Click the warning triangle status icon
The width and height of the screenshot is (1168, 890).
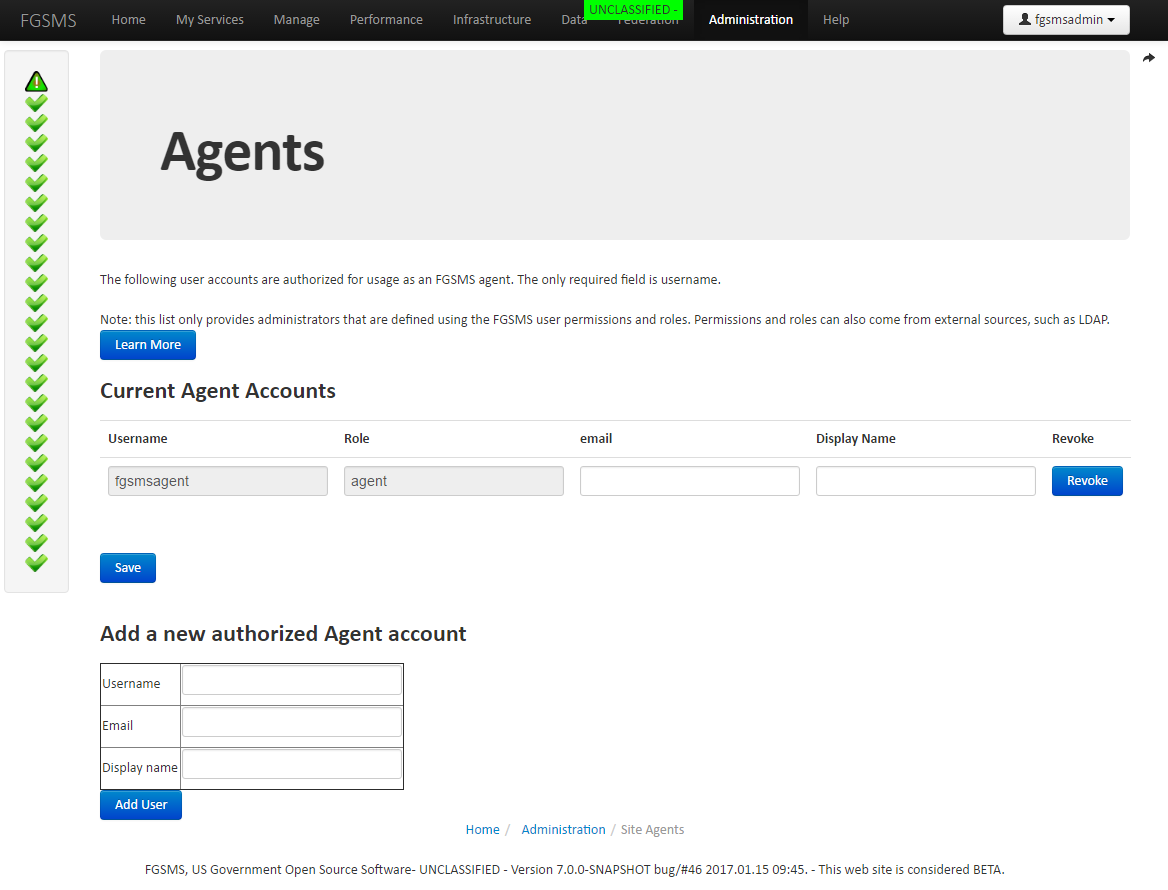[x=36, y=81]
